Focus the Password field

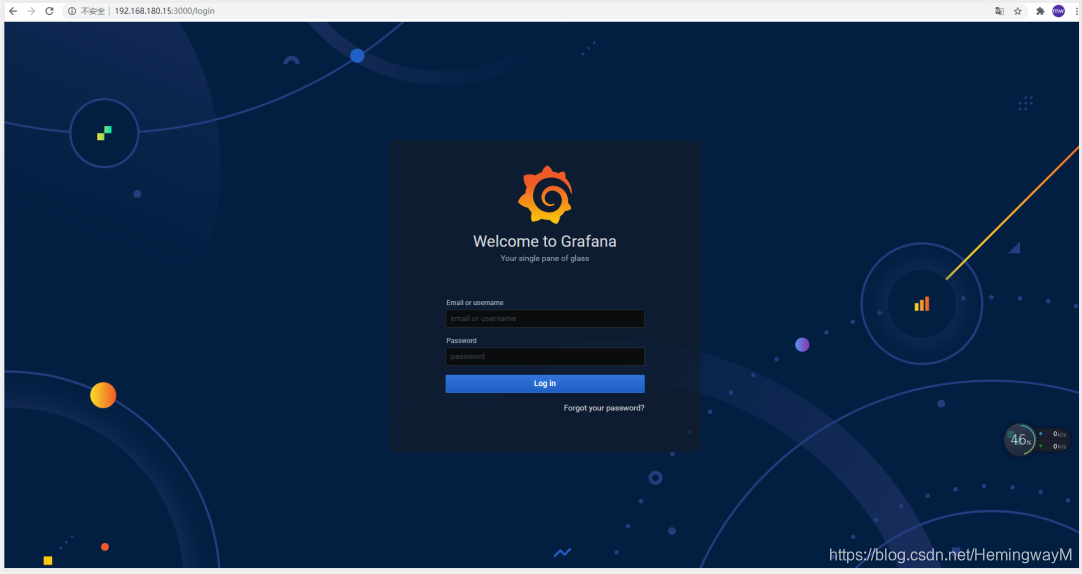tap(545, 356)
